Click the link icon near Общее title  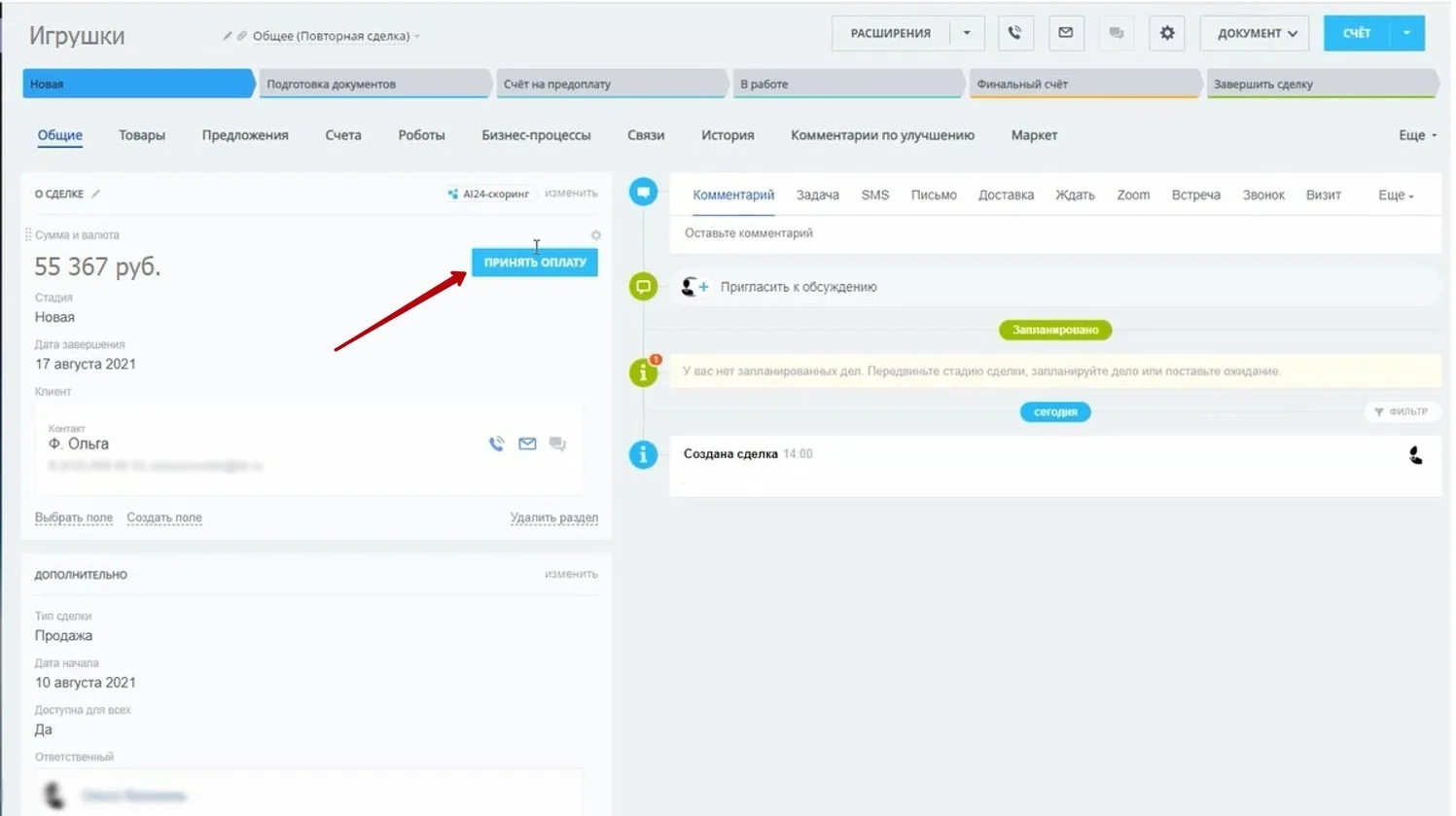click(242, 36)
